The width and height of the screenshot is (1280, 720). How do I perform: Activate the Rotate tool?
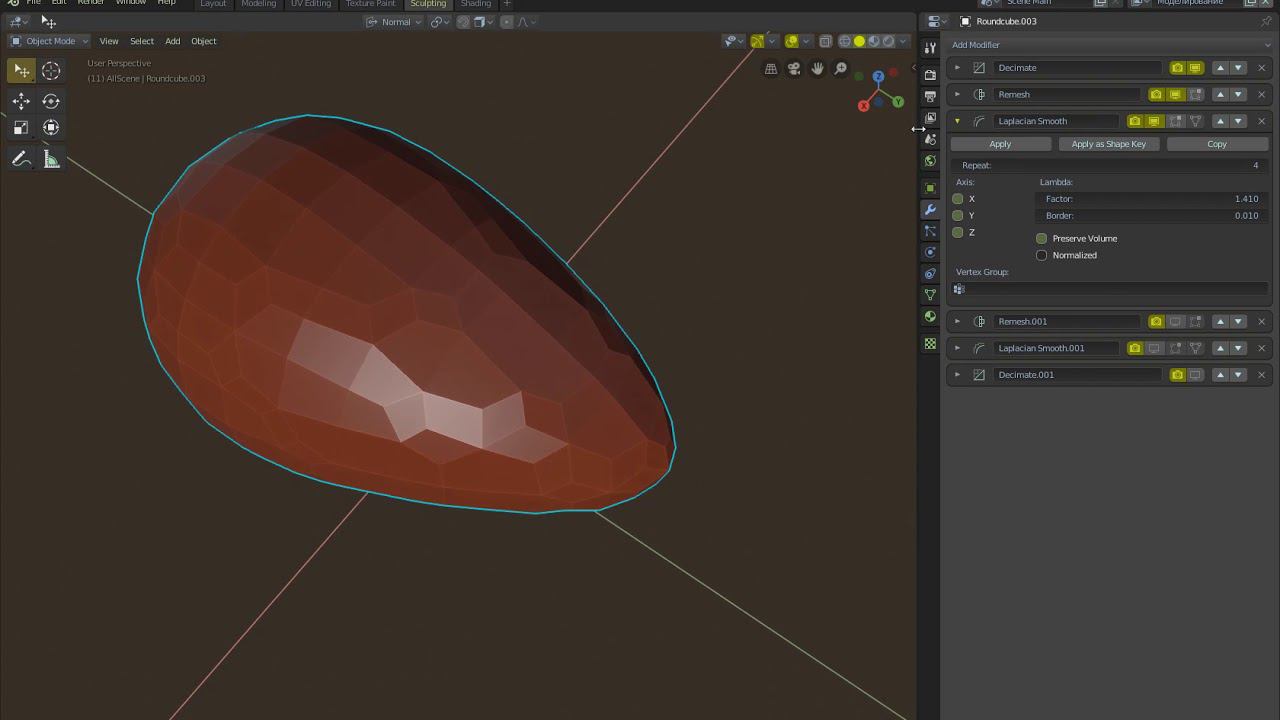(x=51, y=101)
